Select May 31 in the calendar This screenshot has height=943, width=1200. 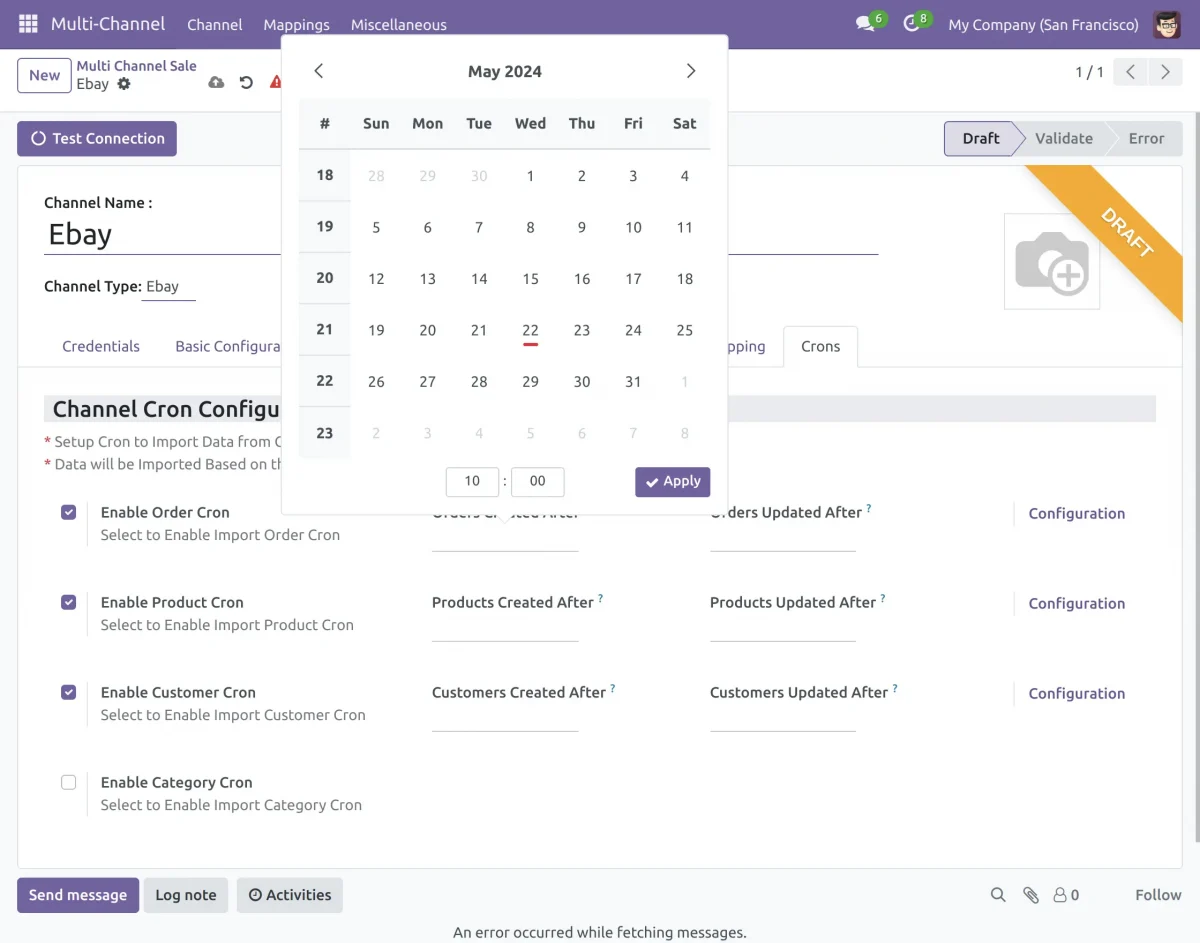click(x=633, y=382)
